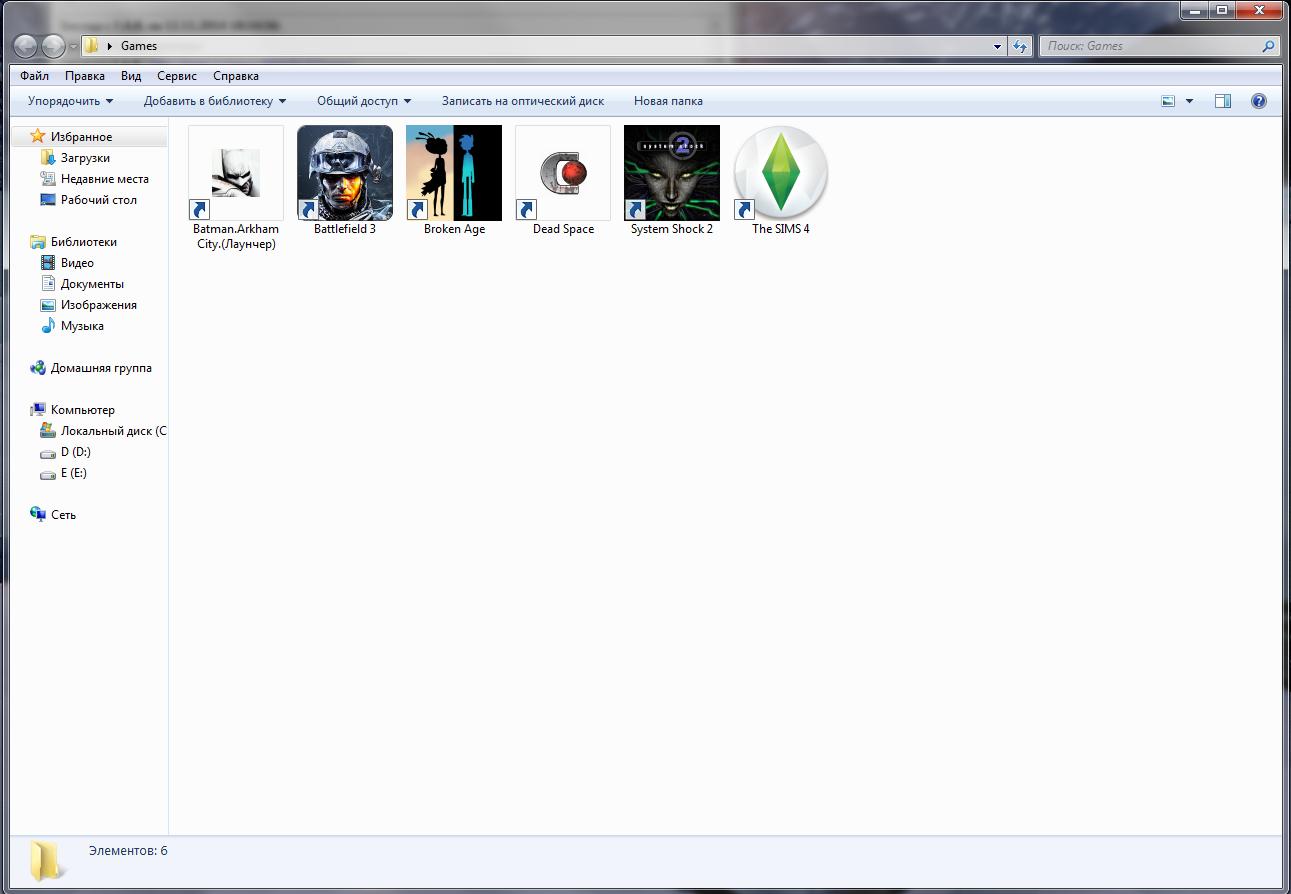Click Записать на оптический диск
Viewport: 1291px width, 894px height.
pos(523,101)
